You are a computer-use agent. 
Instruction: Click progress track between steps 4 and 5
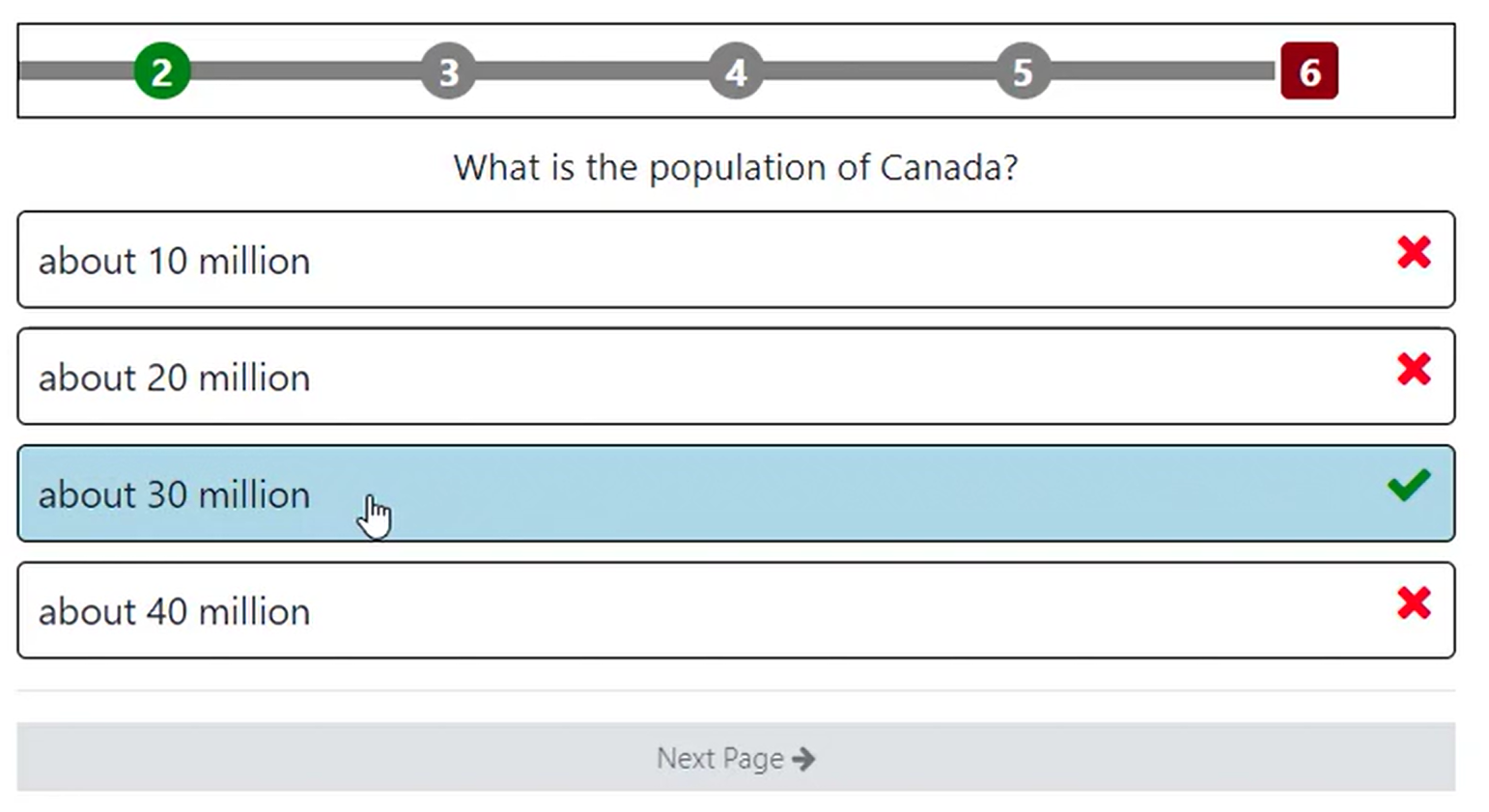879,71
